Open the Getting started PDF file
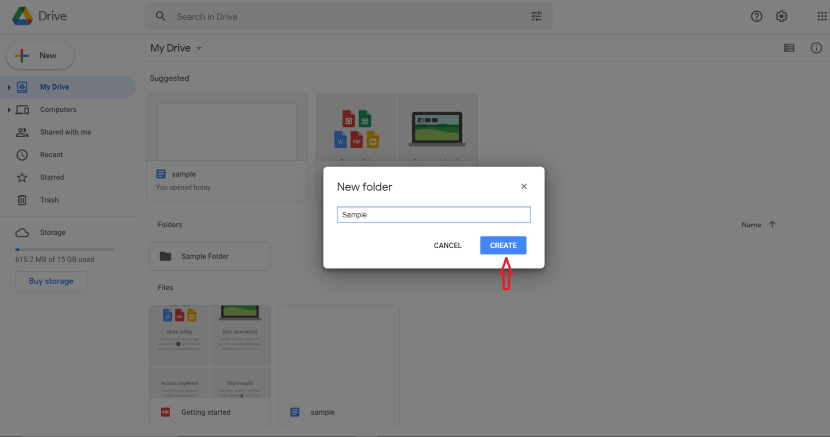 pyautogui.click(x=210, y=365)
